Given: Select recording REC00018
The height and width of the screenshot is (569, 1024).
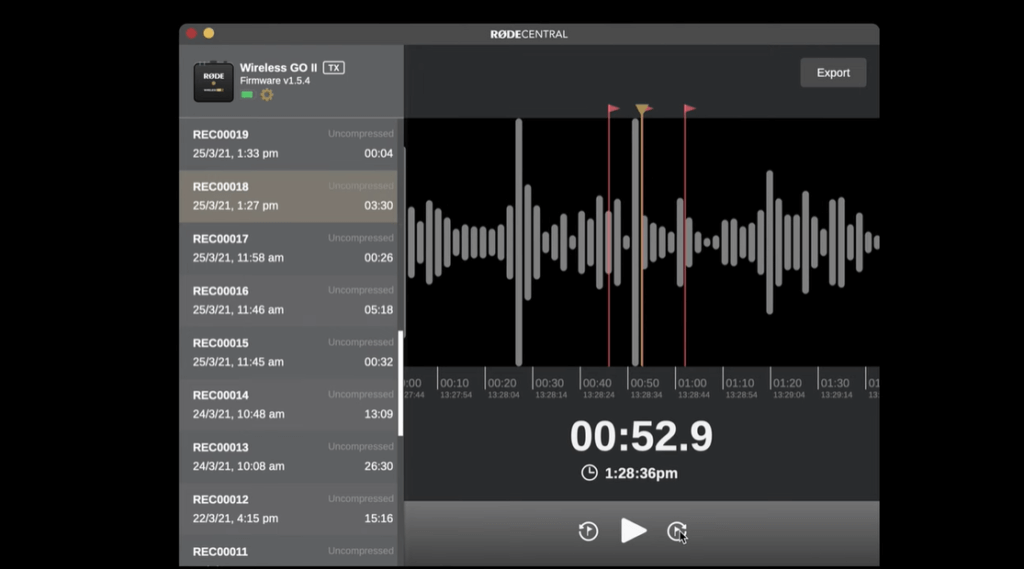Looking at the screenshot, I should pos(289,196).
